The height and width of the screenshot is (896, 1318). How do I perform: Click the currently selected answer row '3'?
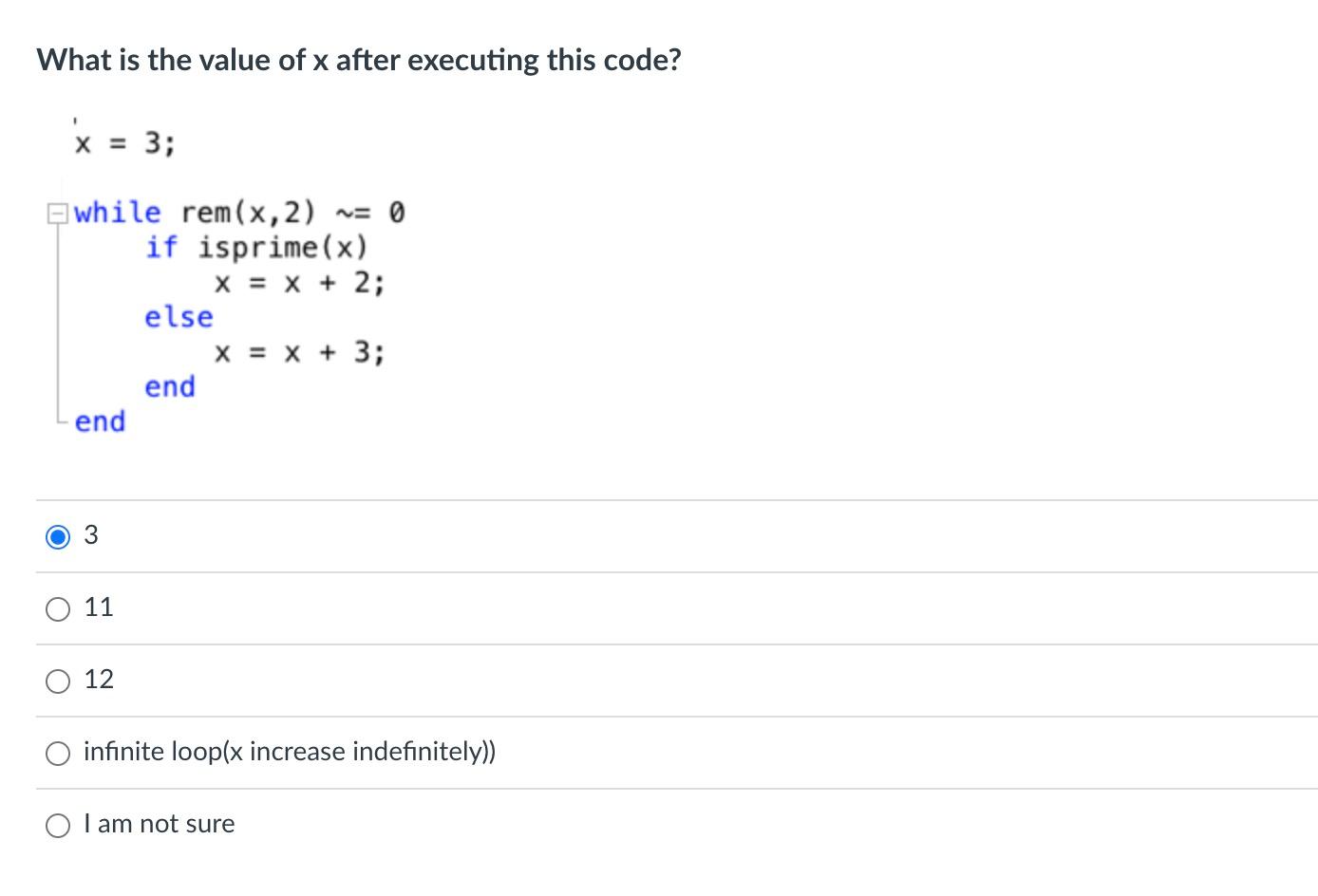[90, 535]
